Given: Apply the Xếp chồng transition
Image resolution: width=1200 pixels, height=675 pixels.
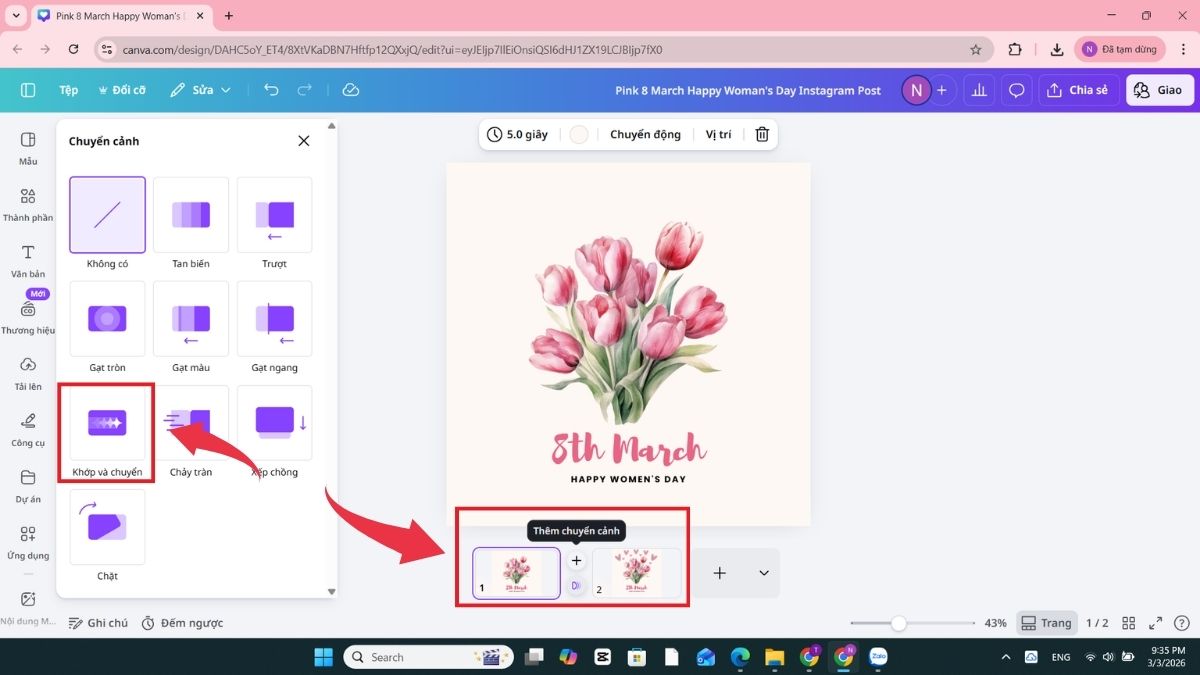Looking at the screenshot, I should (274, 423).
